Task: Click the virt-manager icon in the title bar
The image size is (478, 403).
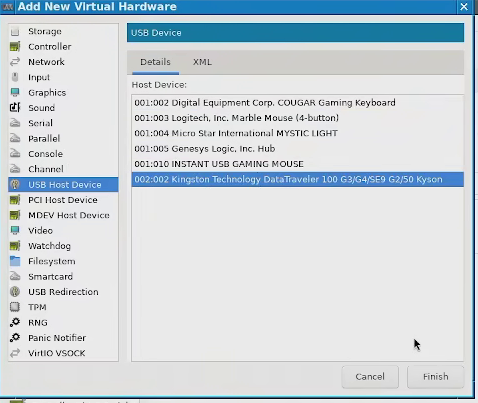Action: click(x=7, y=7)
